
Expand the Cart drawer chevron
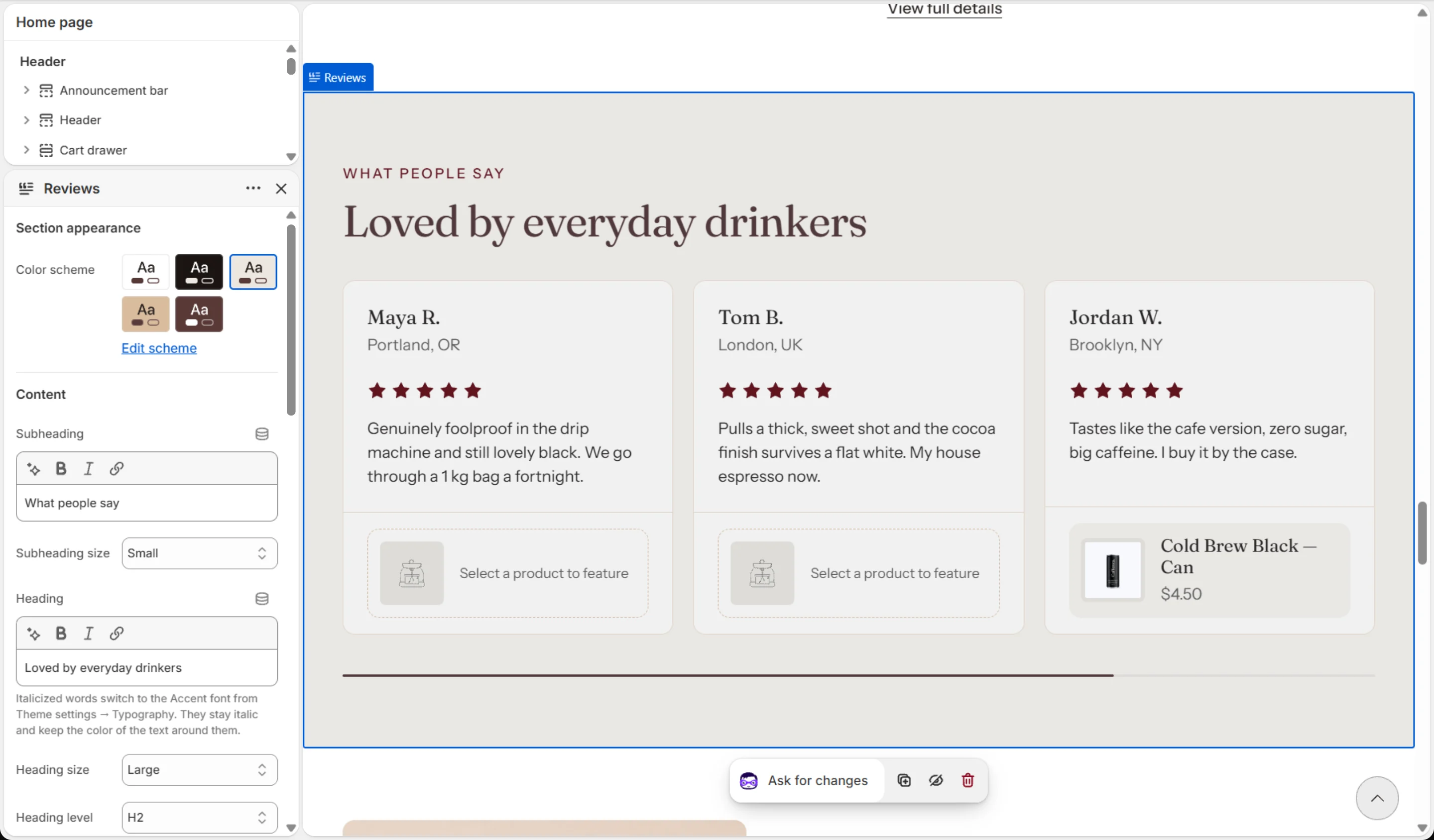(26, 150)
